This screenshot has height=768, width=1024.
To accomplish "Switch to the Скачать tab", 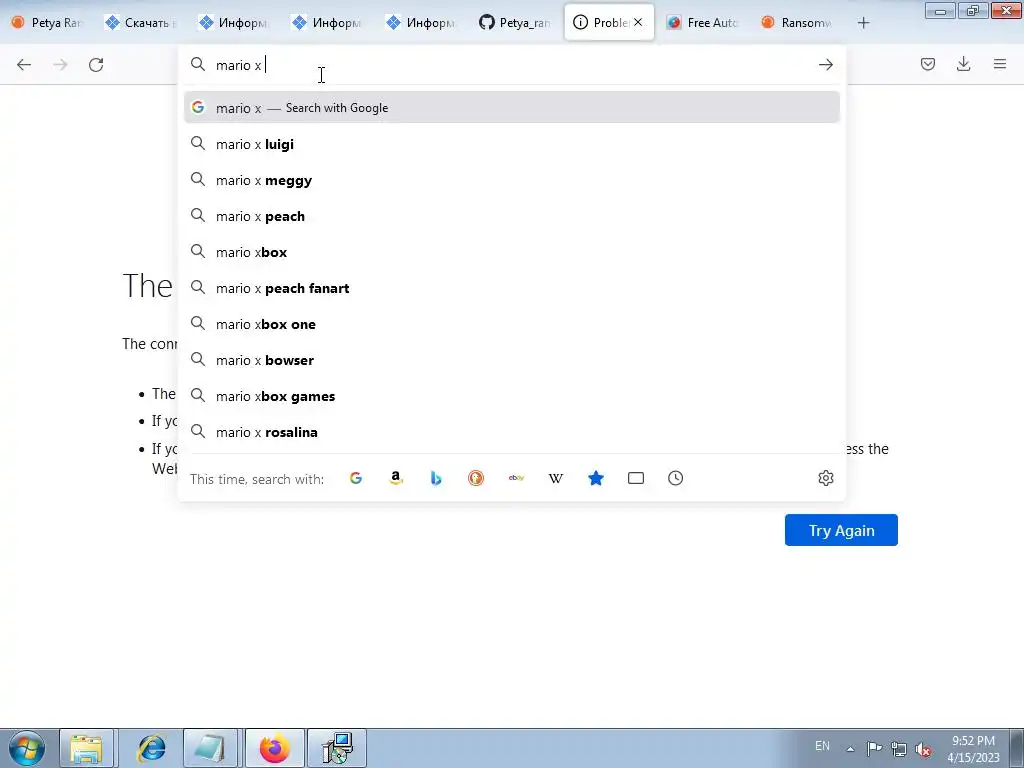I will pos(141,23).
